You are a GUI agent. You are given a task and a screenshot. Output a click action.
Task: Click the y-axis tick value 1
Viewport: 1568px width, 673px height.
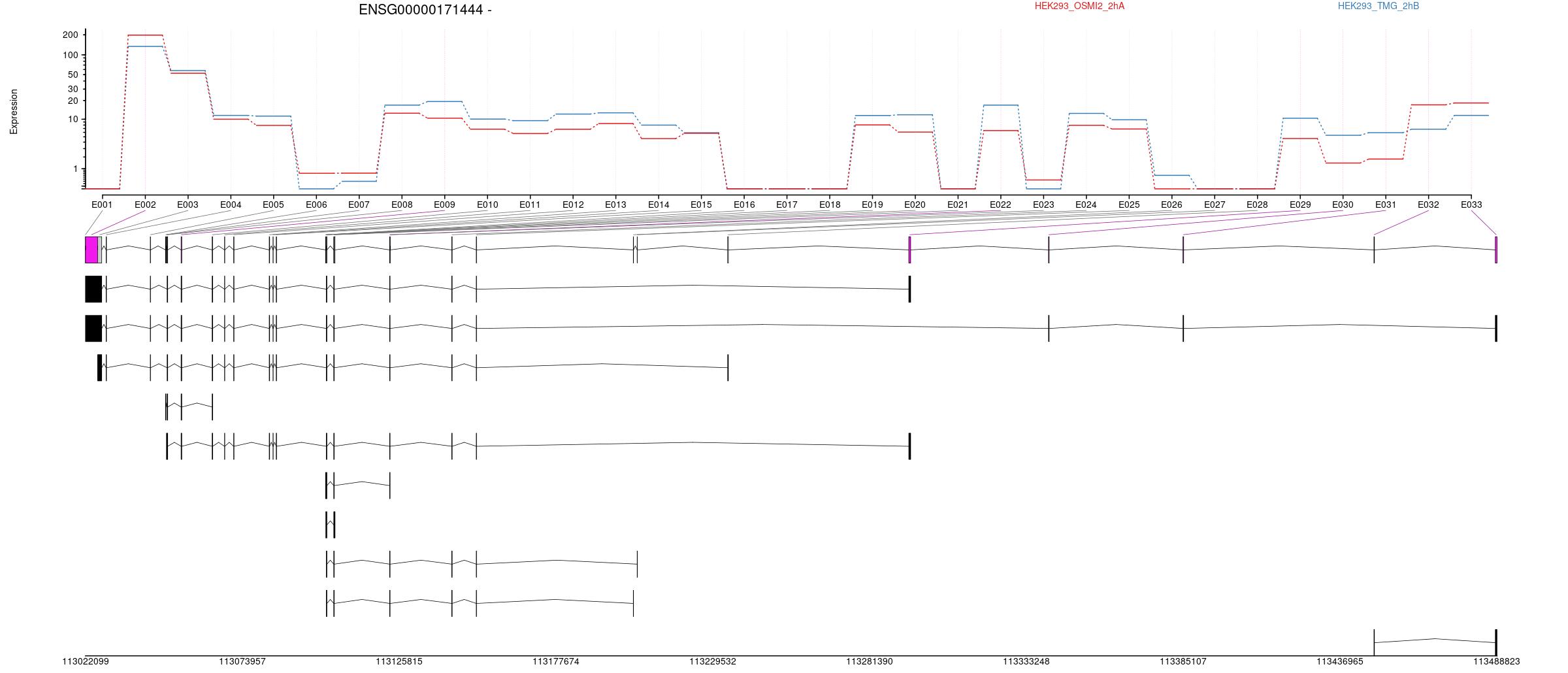click(x=76, y=169)
